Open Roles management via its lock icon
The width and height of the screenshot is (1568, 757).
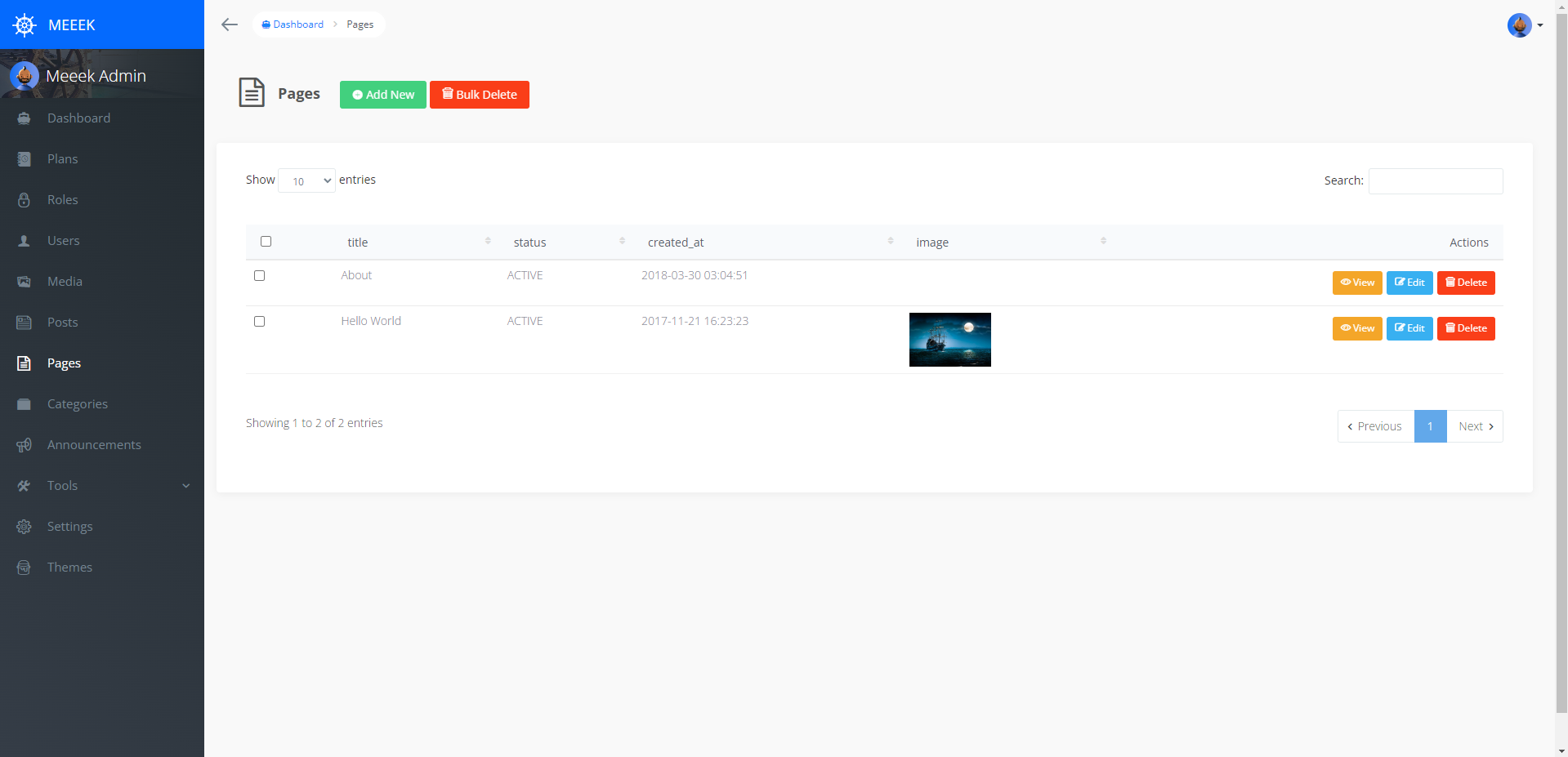click(25, 199)
